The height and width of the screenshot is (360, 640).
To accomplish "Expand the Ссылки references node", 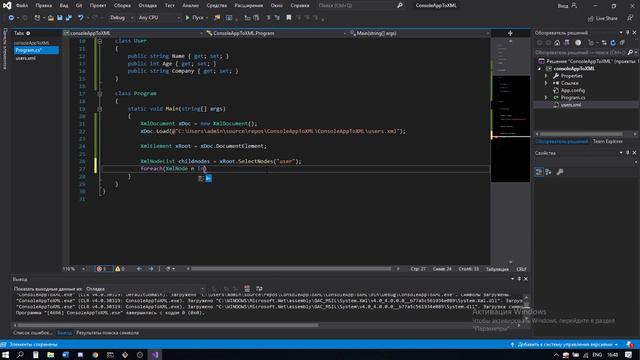I will point(546,83).
